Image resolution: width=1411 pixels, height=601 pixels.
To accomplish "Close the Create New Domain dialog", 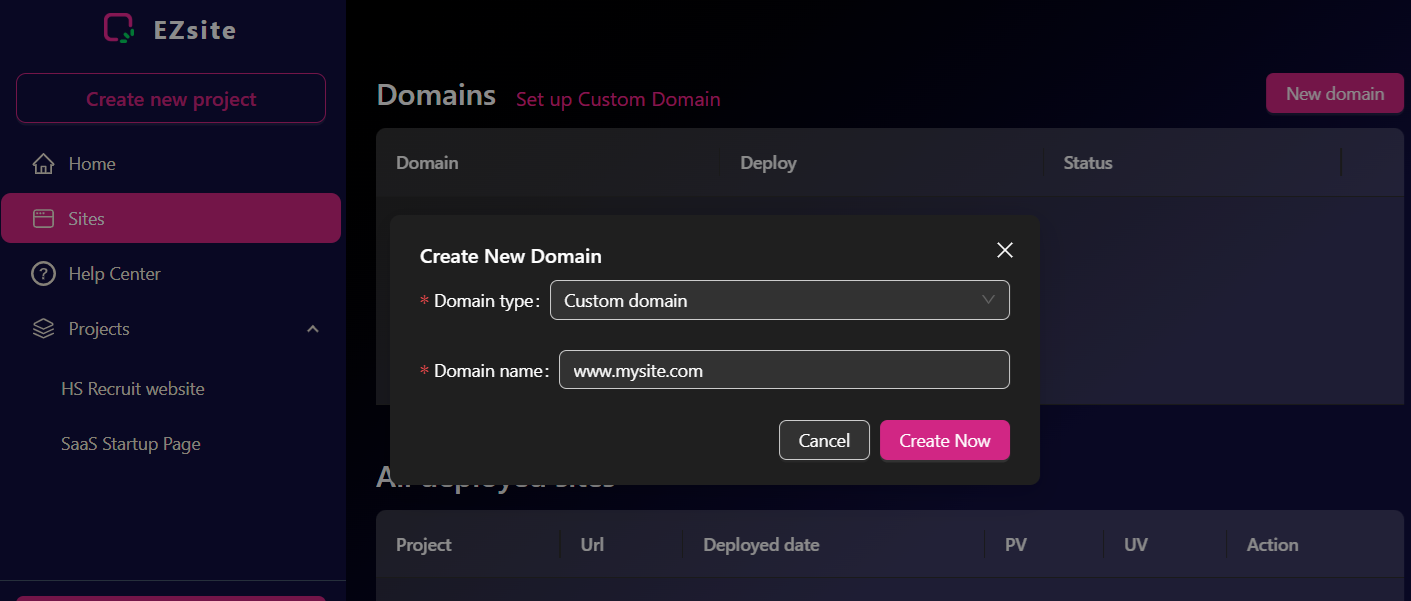I will pos(1005,250).
